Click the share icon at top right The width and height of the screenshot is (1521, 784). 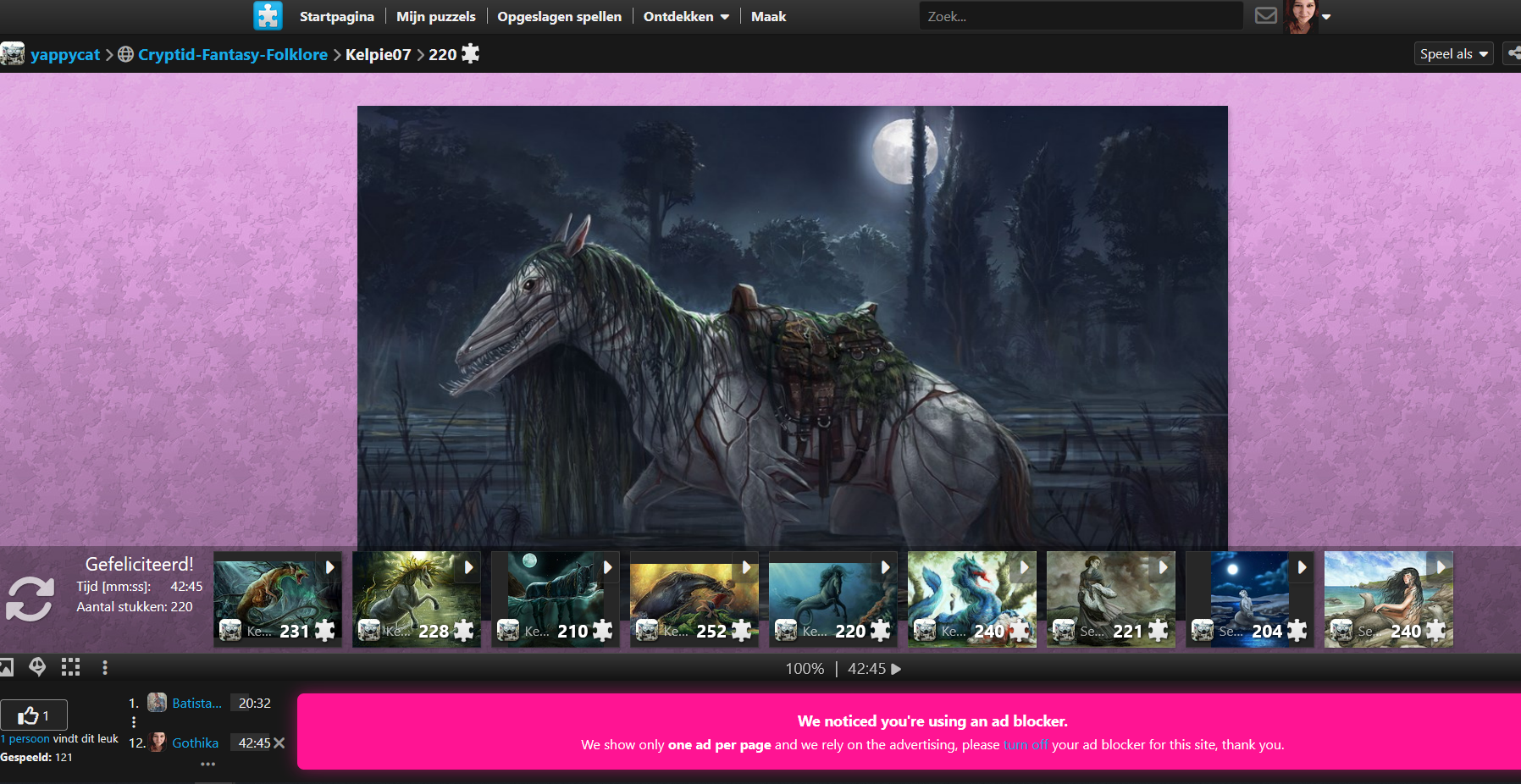tap(1513, 53)
